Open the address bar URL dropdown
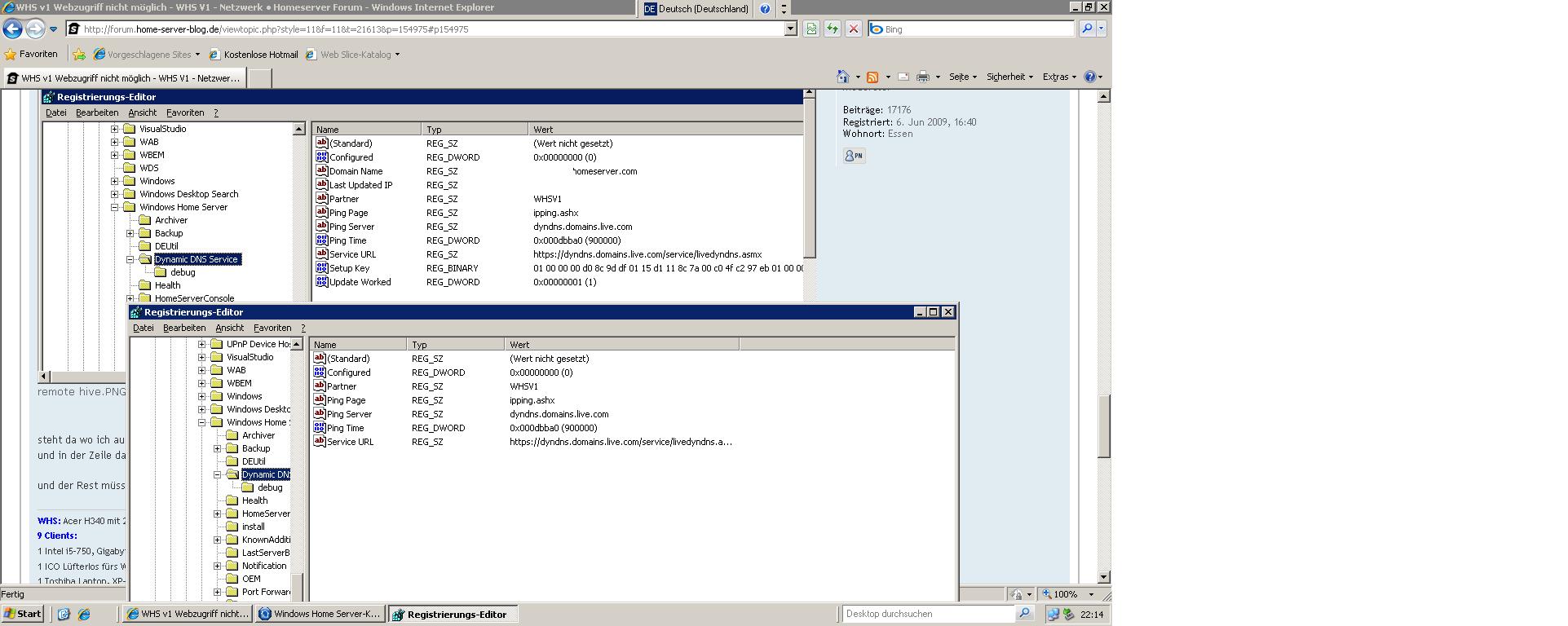This screenshot has width=1568, height=626. click(x=790, y=29)
